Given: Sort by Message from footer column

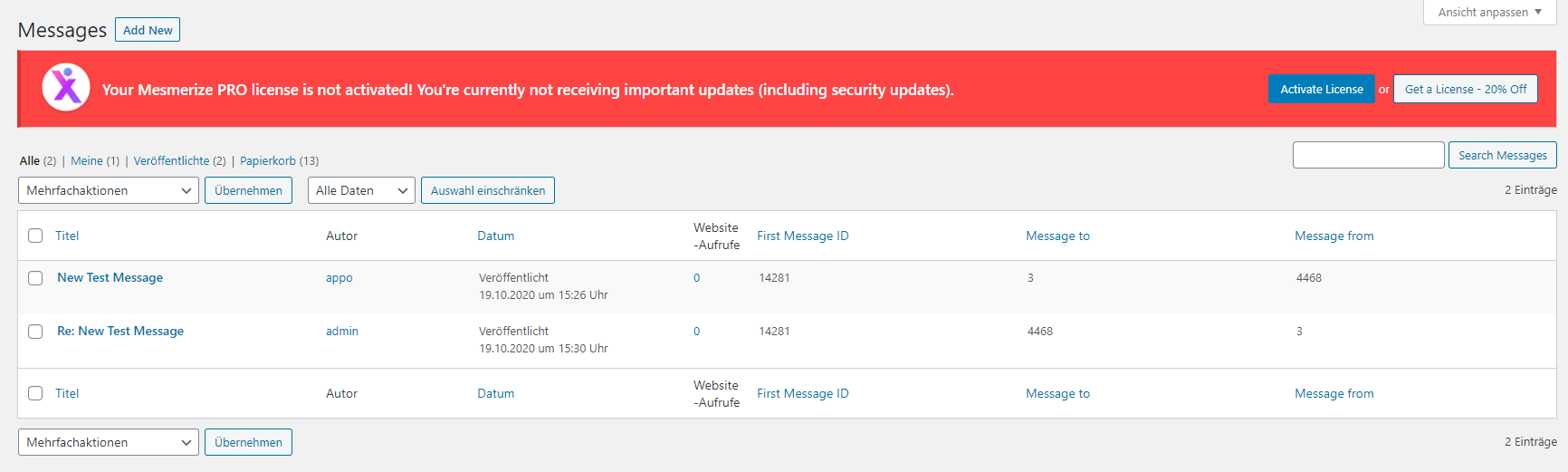Looking at the screenshot, I should [x=1334, y=393].
